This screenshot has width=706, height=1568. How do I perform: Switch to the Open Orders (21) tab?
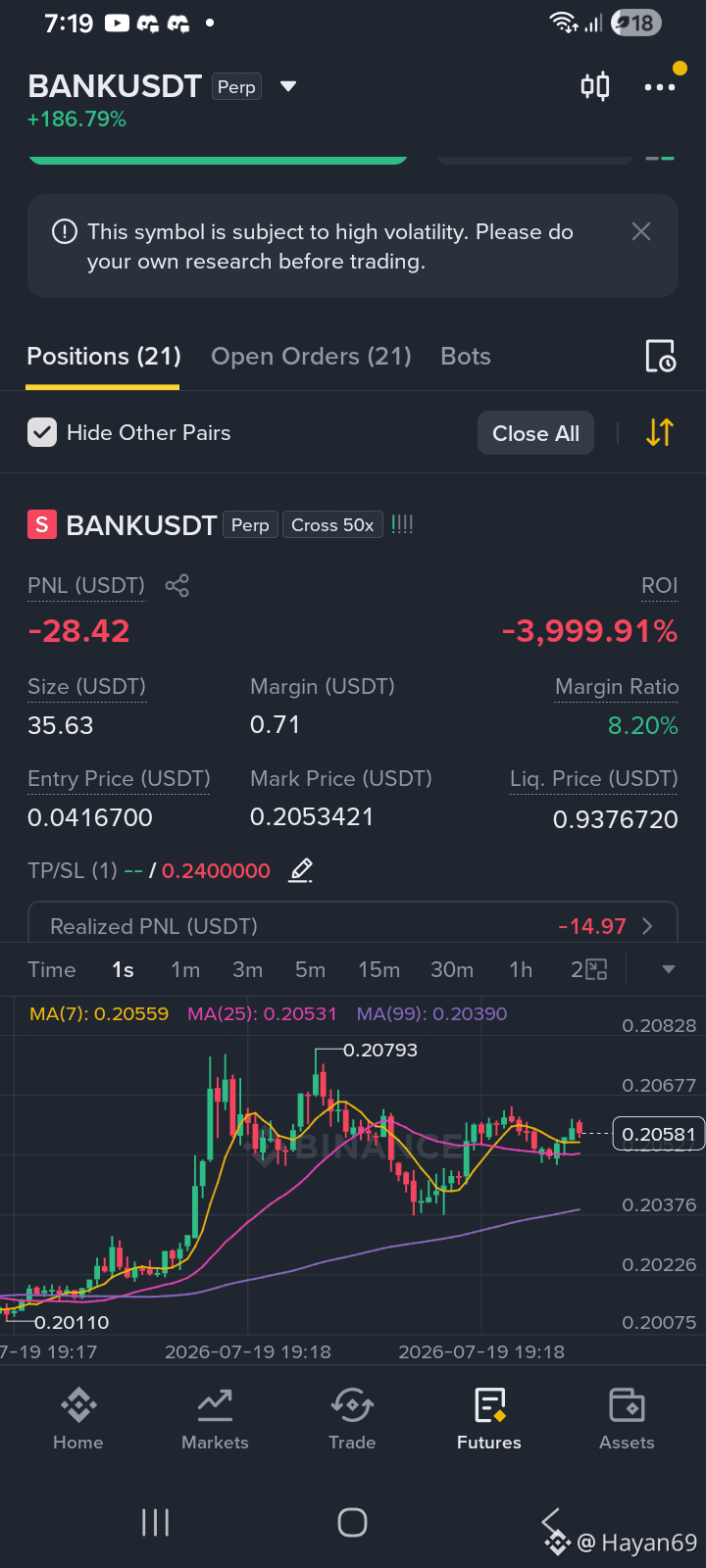[311, 357]
